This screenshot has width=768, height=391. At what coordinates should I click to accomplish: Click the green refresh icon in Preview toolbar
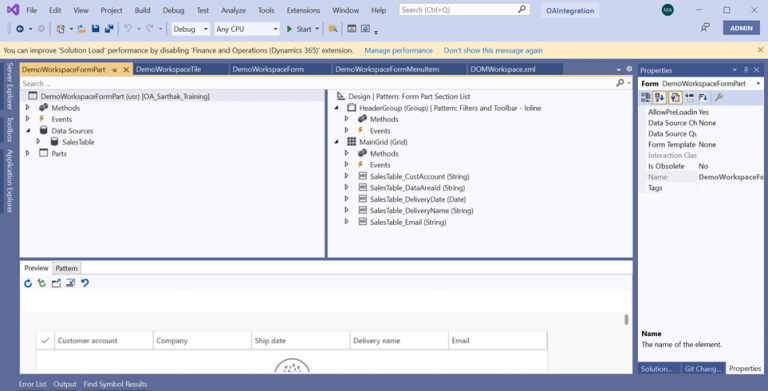[42, 283]
